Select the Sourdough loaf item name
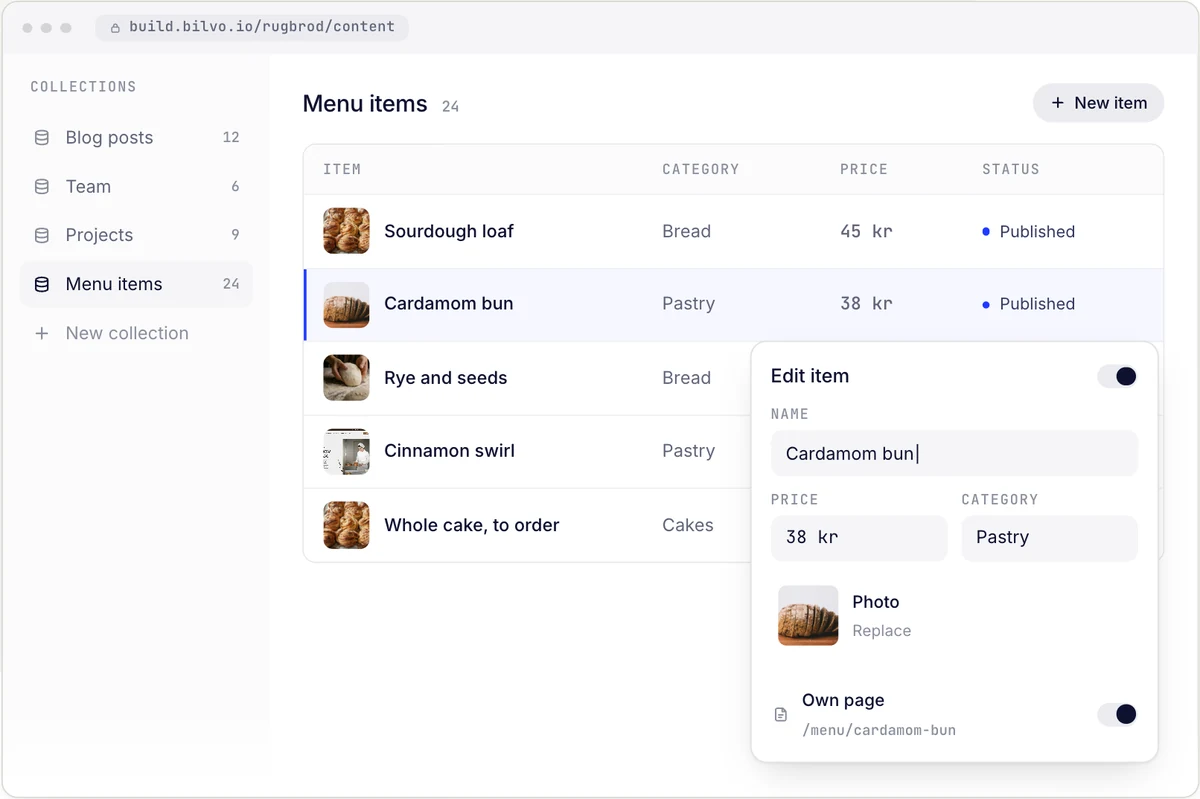This screenshot has width=1200, height=799. [x=449, y=232]
